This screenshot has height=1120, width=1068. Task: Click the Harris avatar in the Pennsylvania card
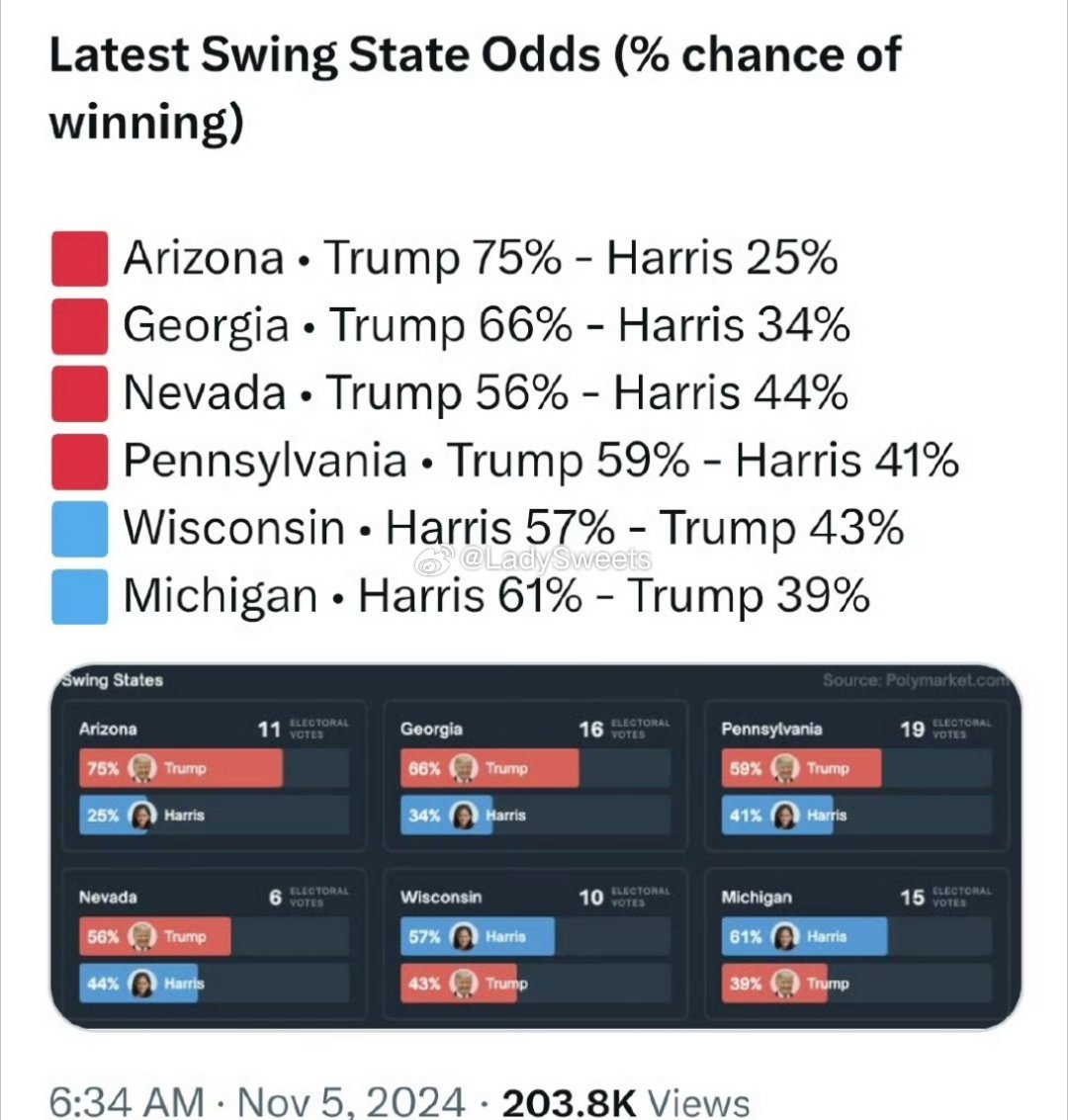(x=785, y=816)
